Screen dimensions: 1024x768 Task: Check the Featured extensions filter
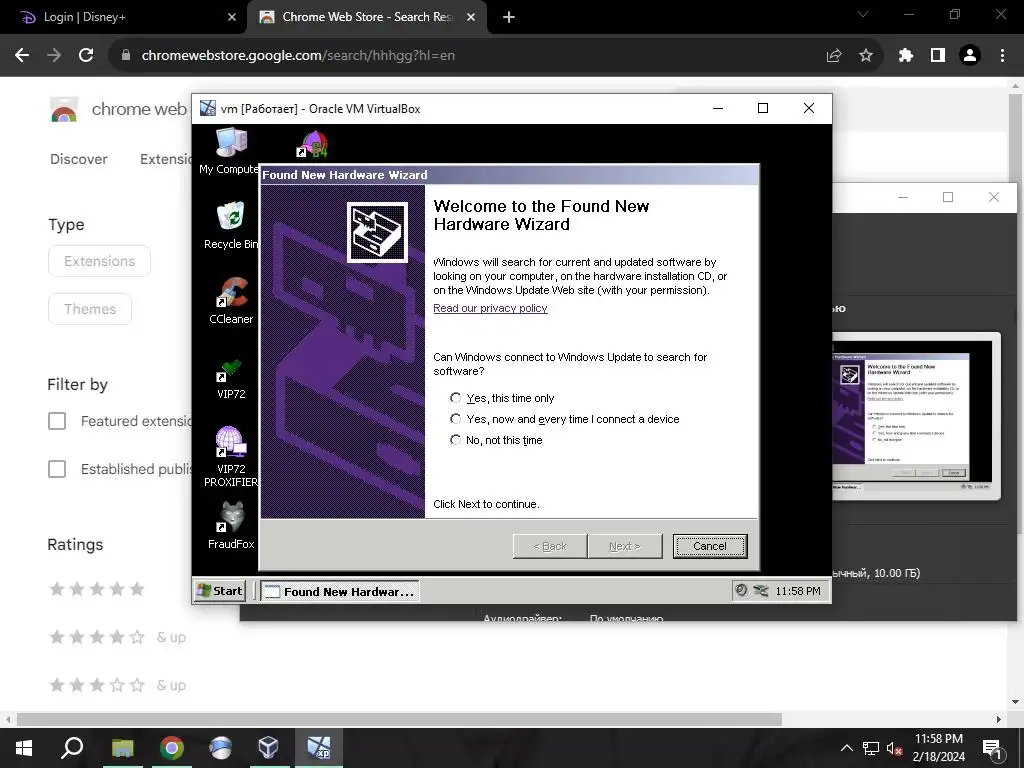click(57, 421)
